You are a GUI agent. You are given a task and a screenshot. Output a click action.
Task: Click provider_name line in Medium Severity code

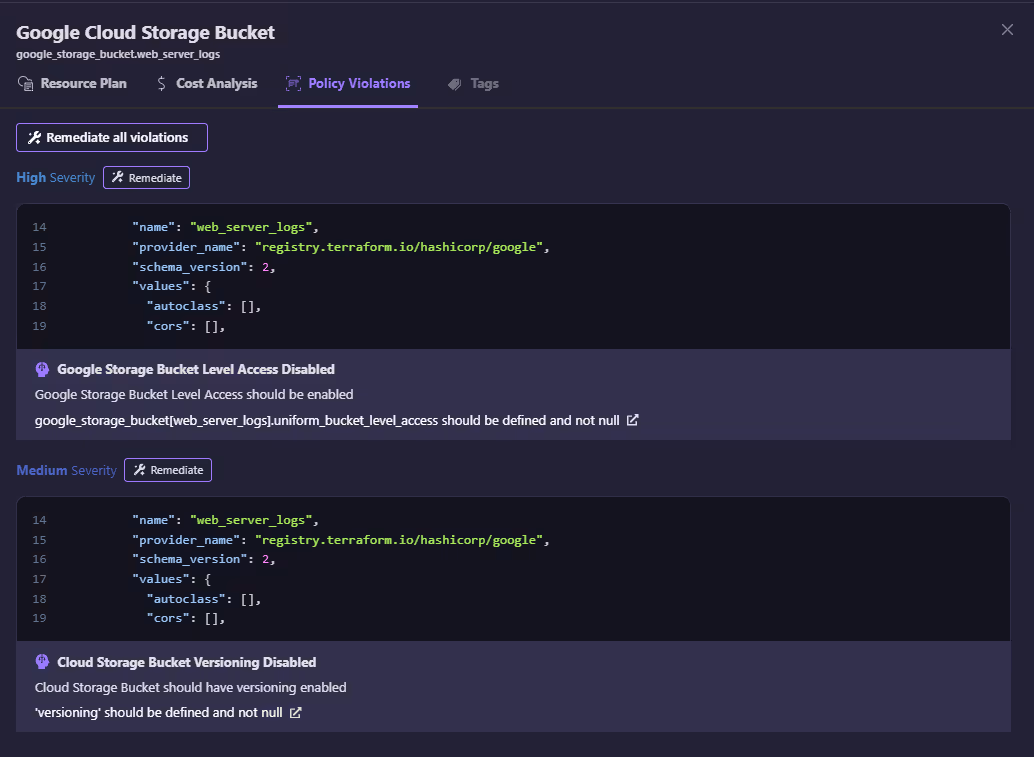[341, 539]
